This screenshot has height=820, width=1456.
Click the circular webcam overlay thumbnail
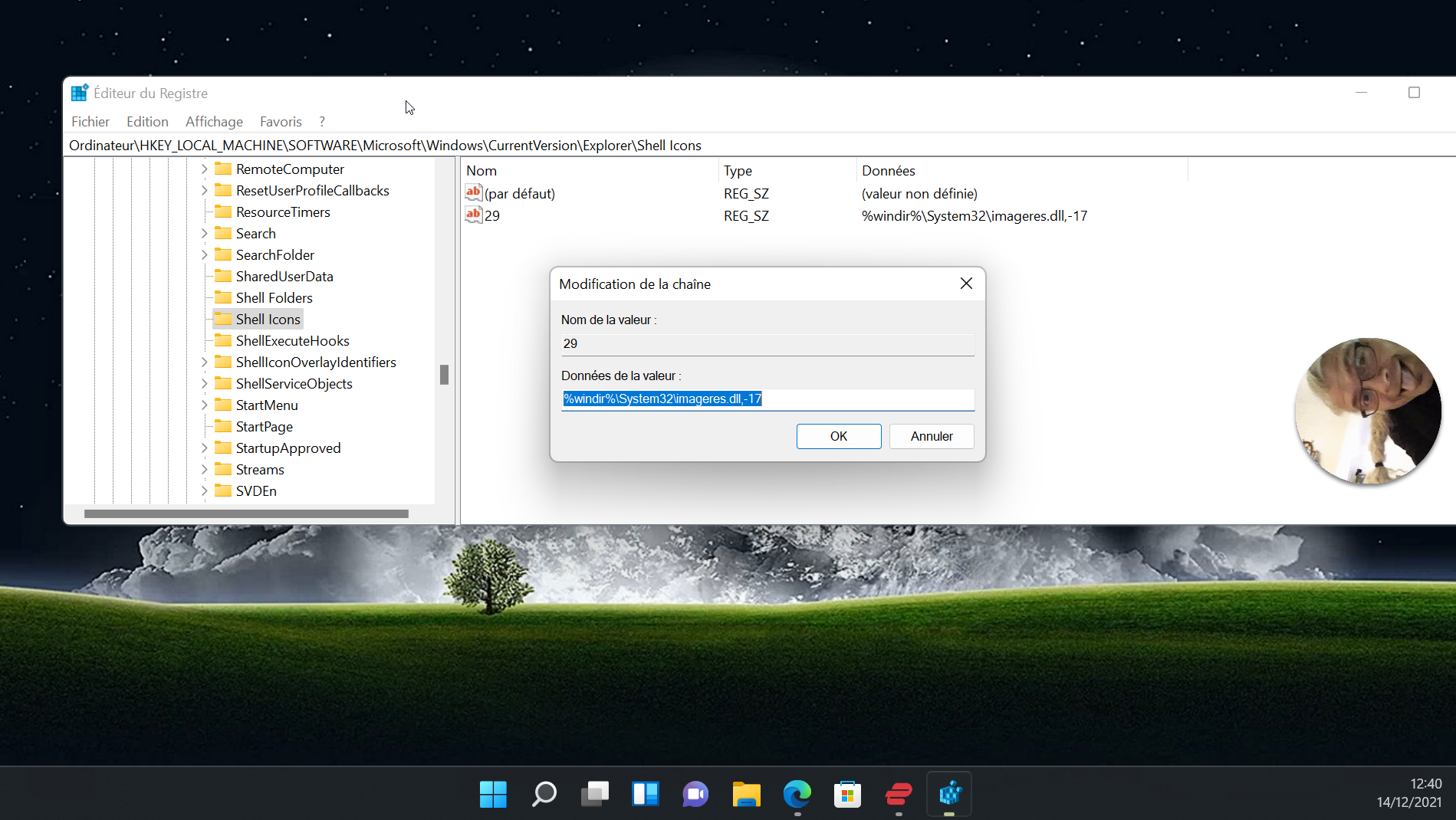1368,411
